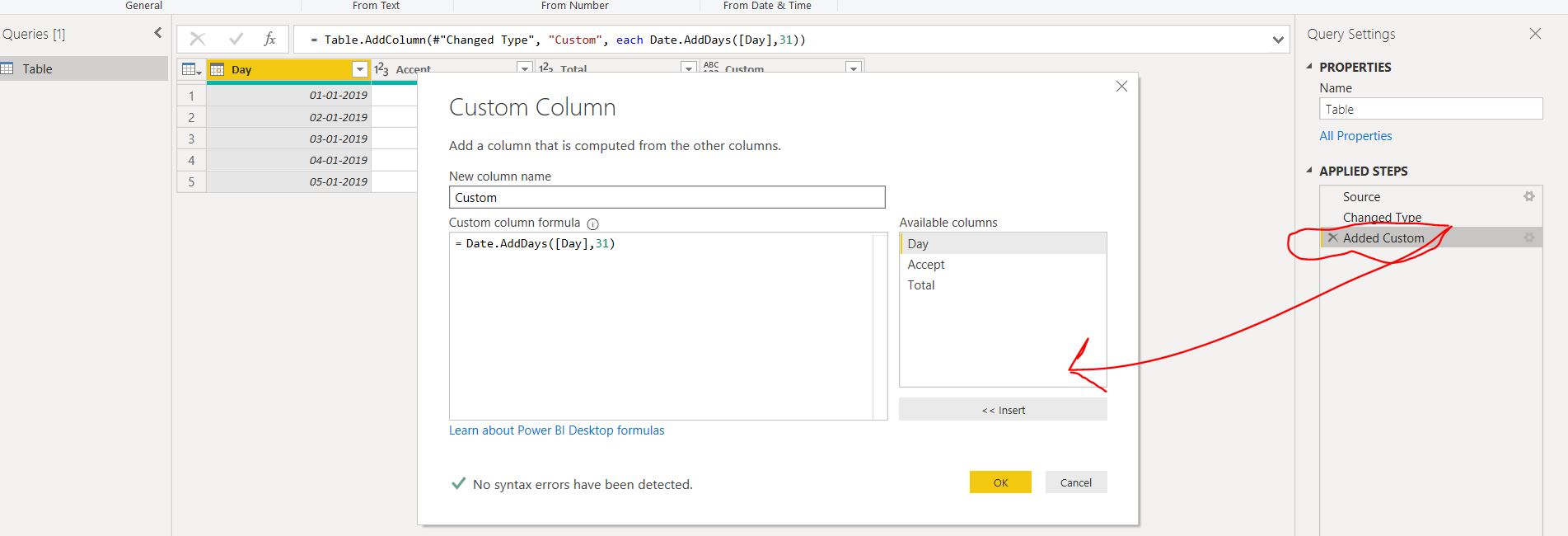1568x536 pixels.
Task: Close the Custom Column dialog
Action: coord(1121,87)
